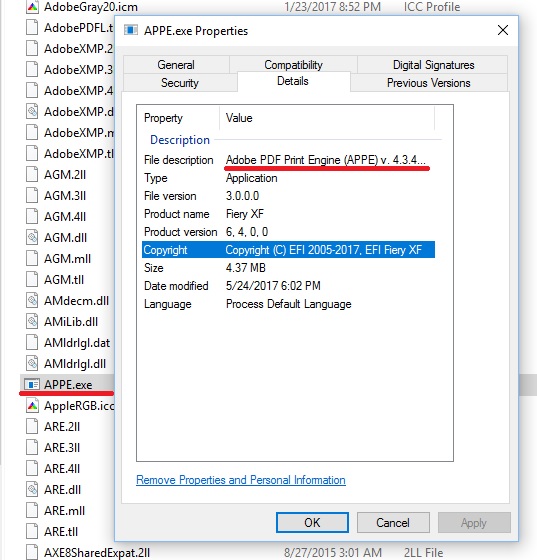Select the ARE.mll file
This screenshot has height=560, width=537.
click(65, 511)
